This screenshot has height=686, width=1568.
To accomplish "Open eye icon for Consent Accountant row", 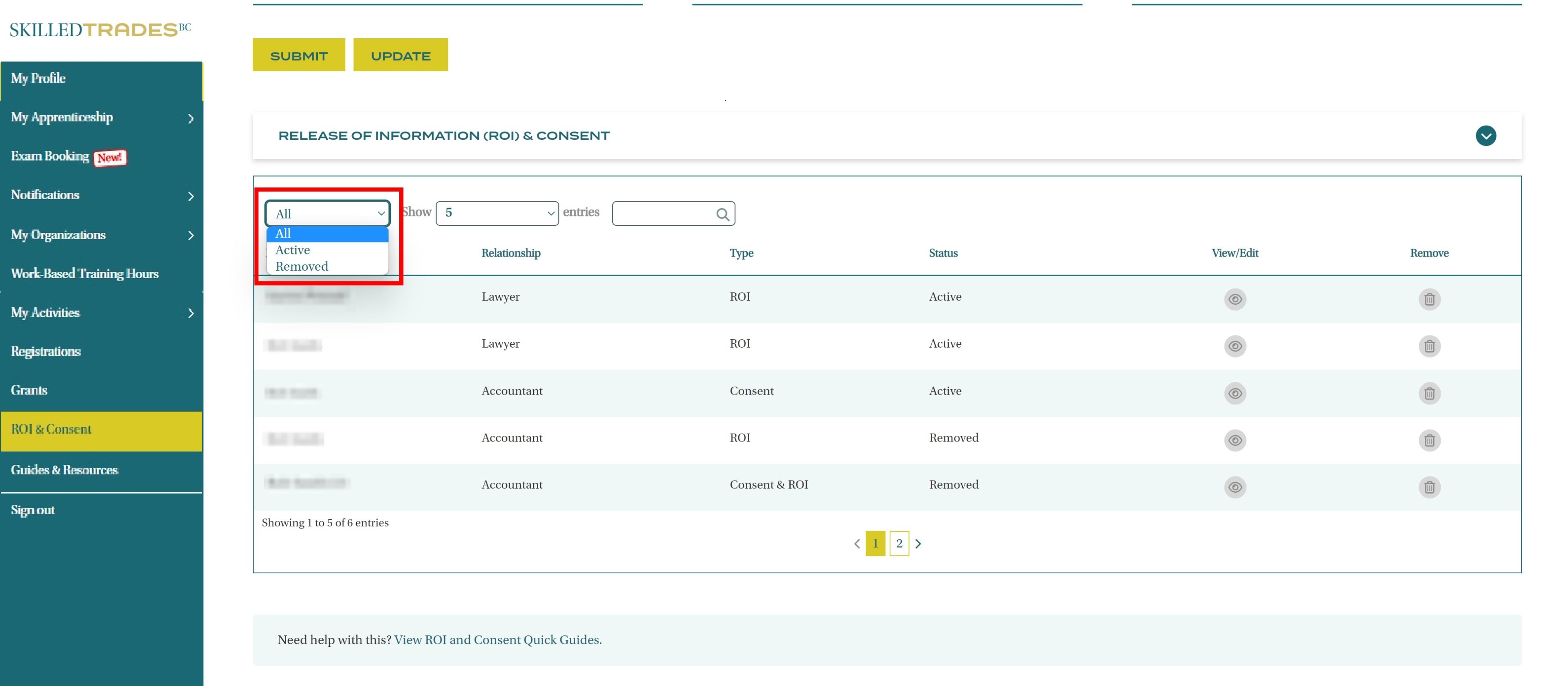I will [1234, 393].
